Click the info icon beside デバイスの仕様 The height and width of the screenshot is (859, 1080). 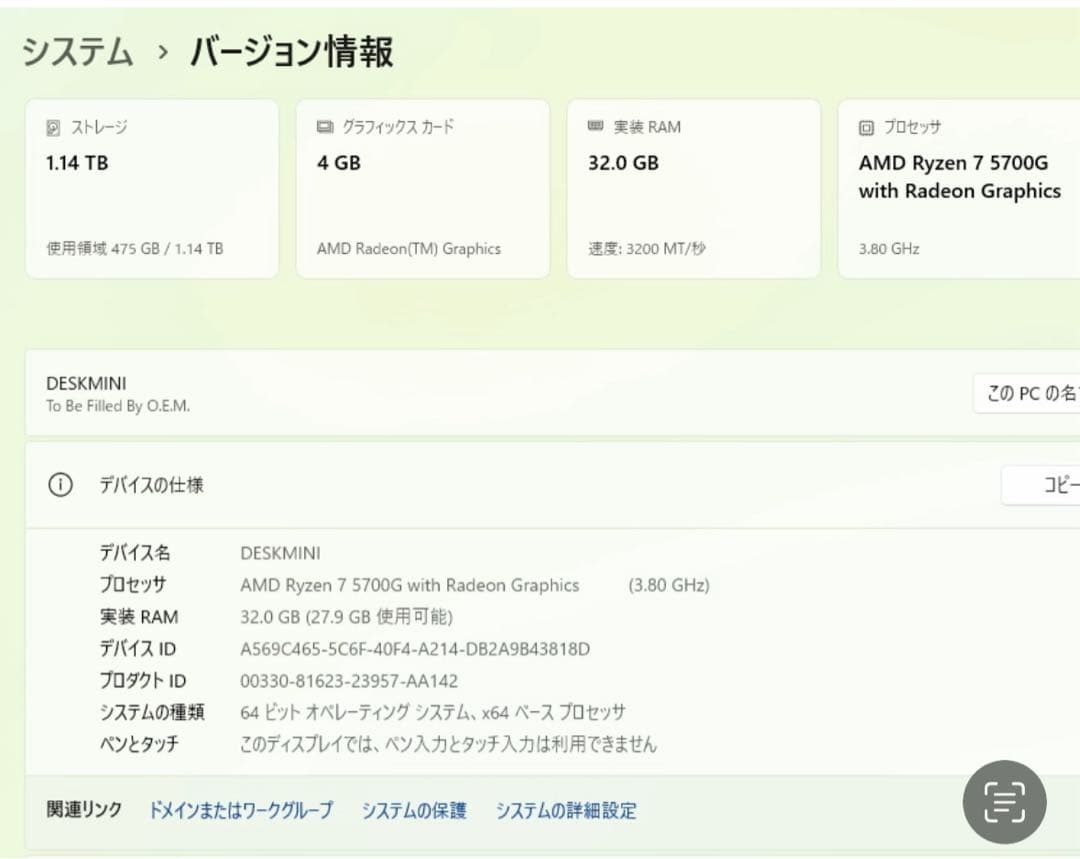click(x=60, y=484)
